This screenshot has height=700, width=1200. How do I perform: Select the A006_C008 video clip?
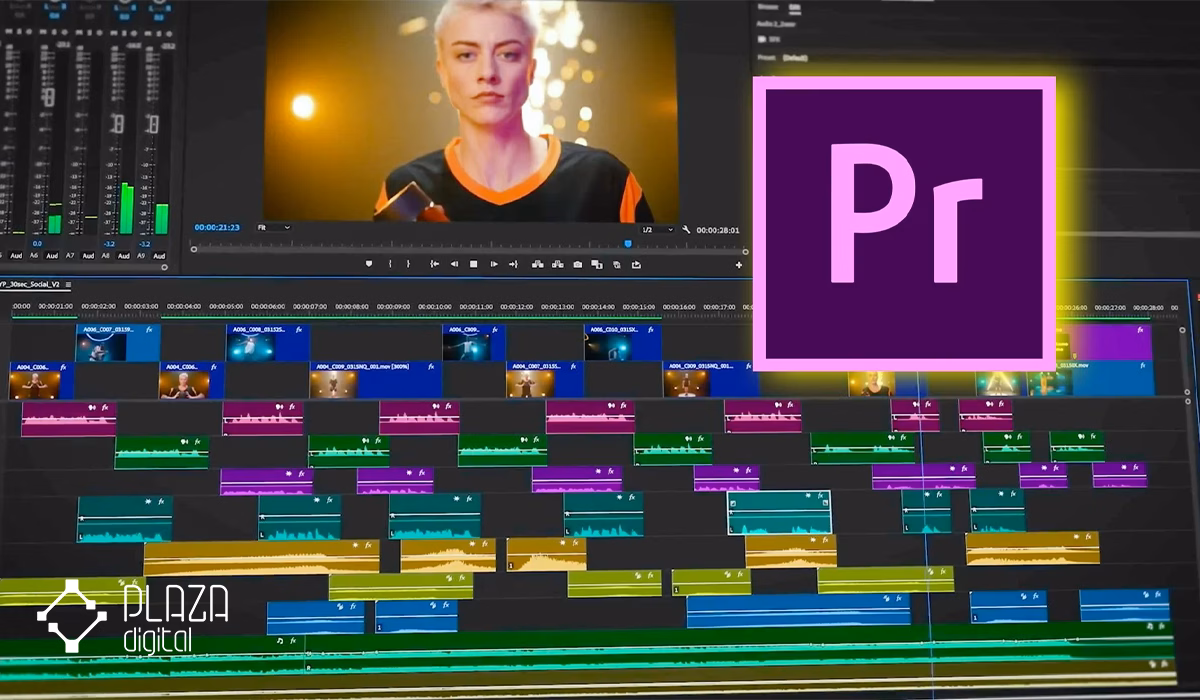click(268, 342)
